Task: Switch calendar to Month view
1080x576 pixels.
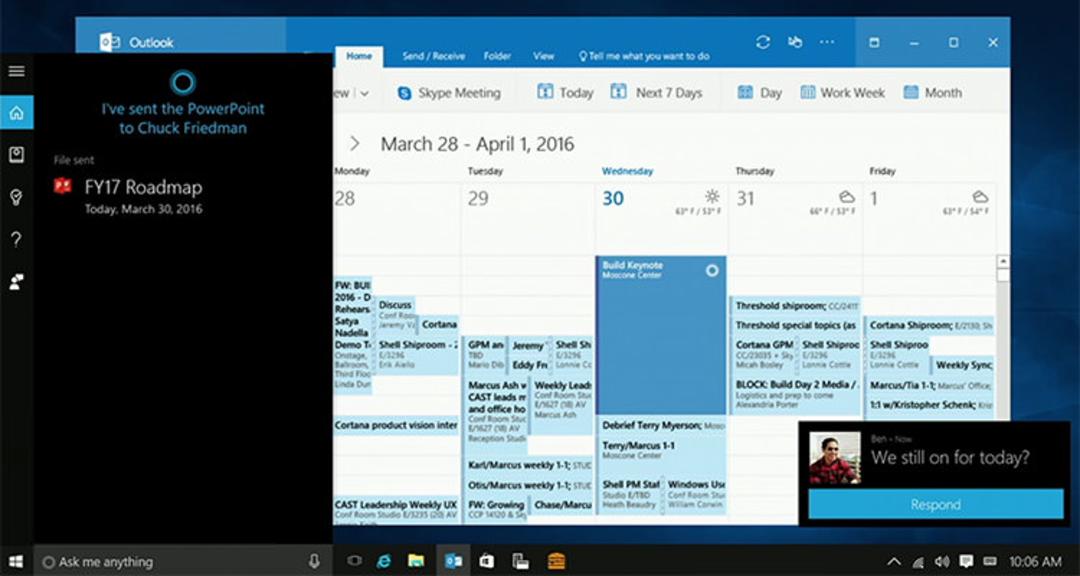Action: point(933,92)
